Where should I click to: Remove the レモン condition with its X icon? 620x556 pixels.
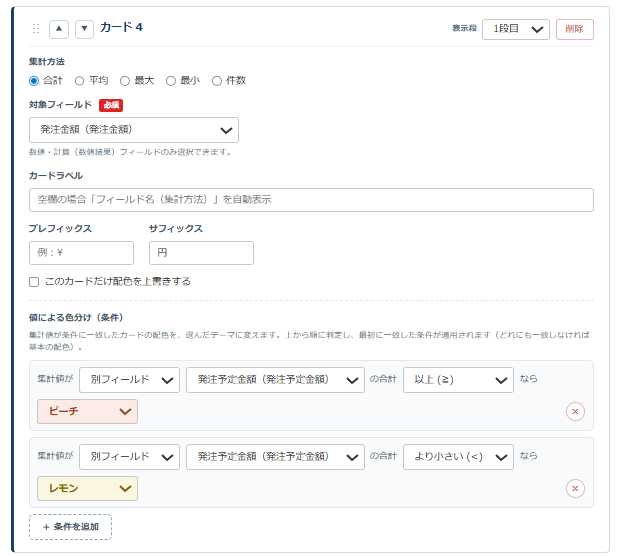[575, 489]
